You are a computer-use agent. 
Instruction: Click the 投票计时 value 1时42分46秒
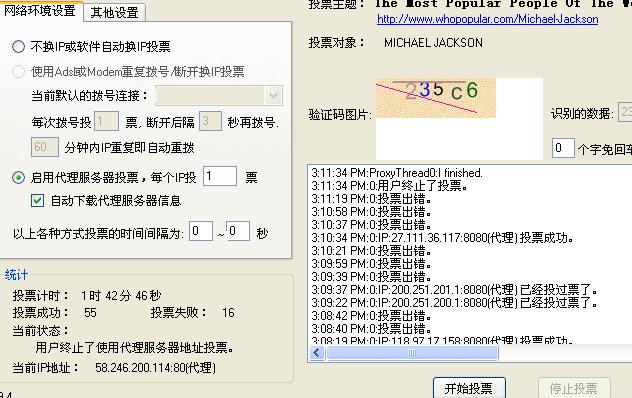pos(121,296)
